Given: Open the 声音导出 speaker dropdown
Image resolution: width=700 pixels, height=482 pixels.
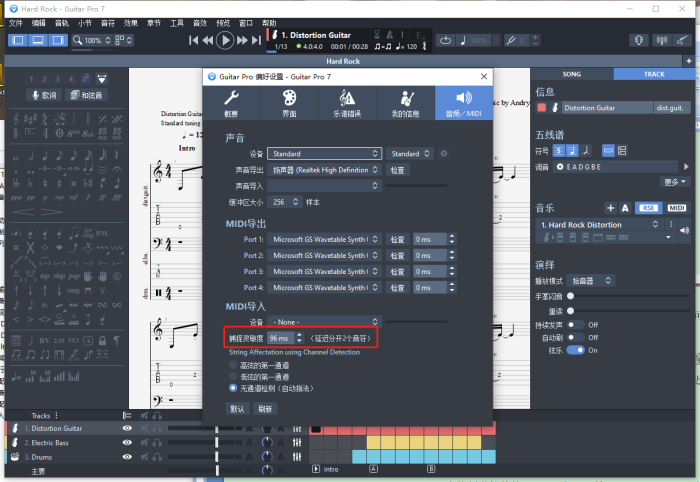Looking at the screenshot, I should (325, 170).
